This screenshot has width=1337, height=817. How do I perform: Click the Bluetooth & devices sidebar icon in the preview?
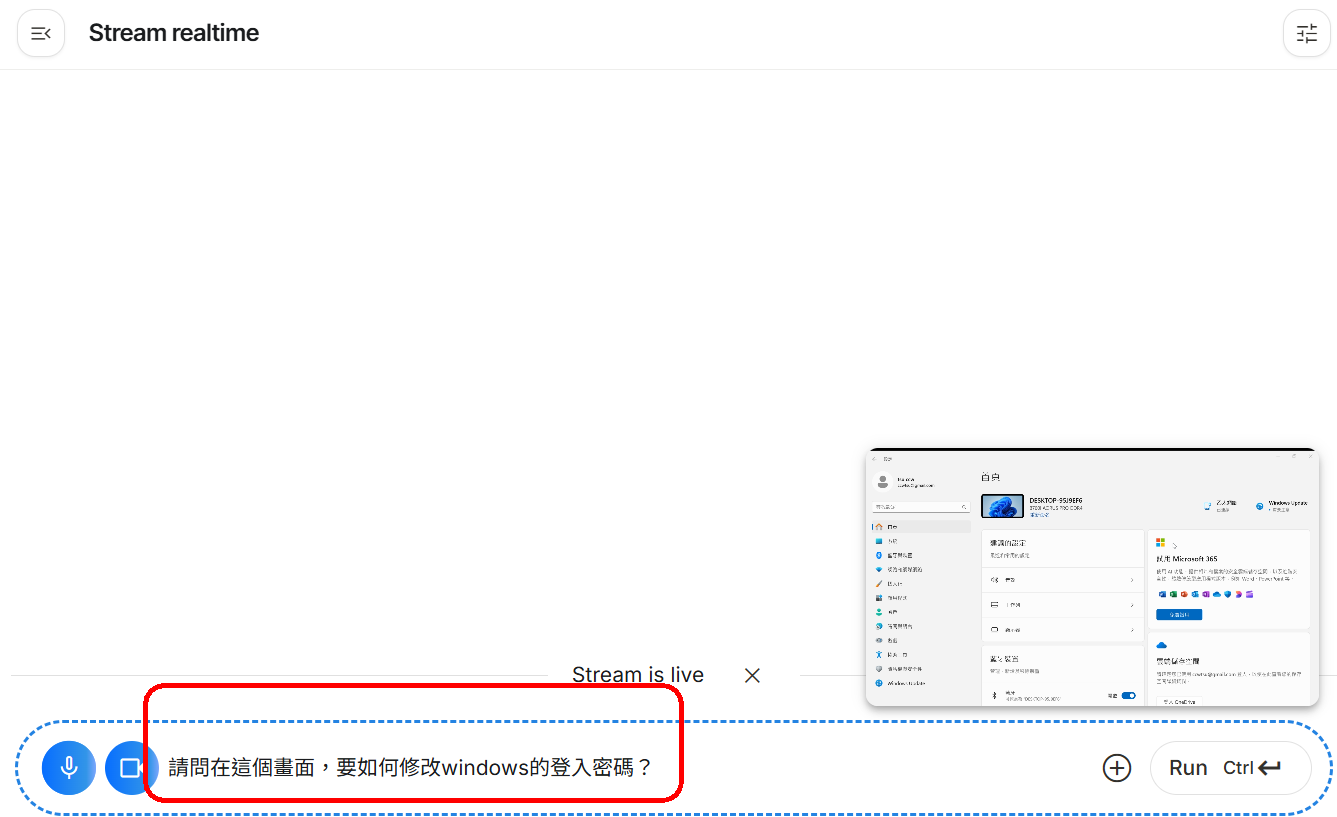pos(879,555)
